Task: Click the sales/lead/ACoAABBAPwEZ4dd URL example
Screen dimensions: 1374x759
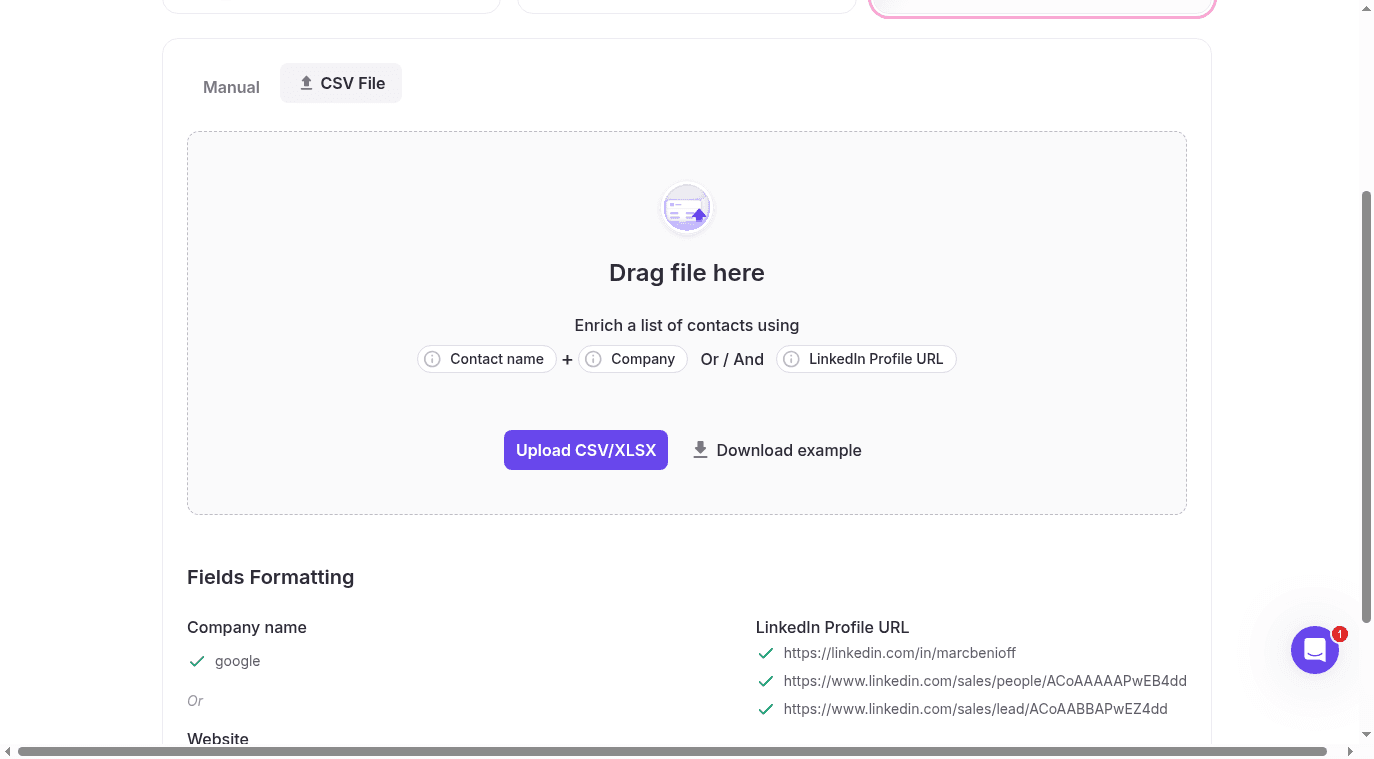Action: tap(976, 709)
